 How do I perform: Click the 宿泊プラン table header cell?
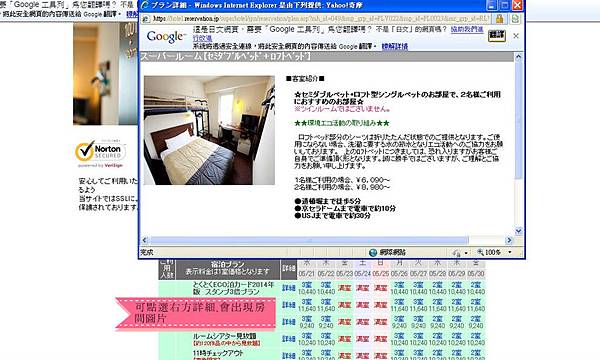pos(228,268)
